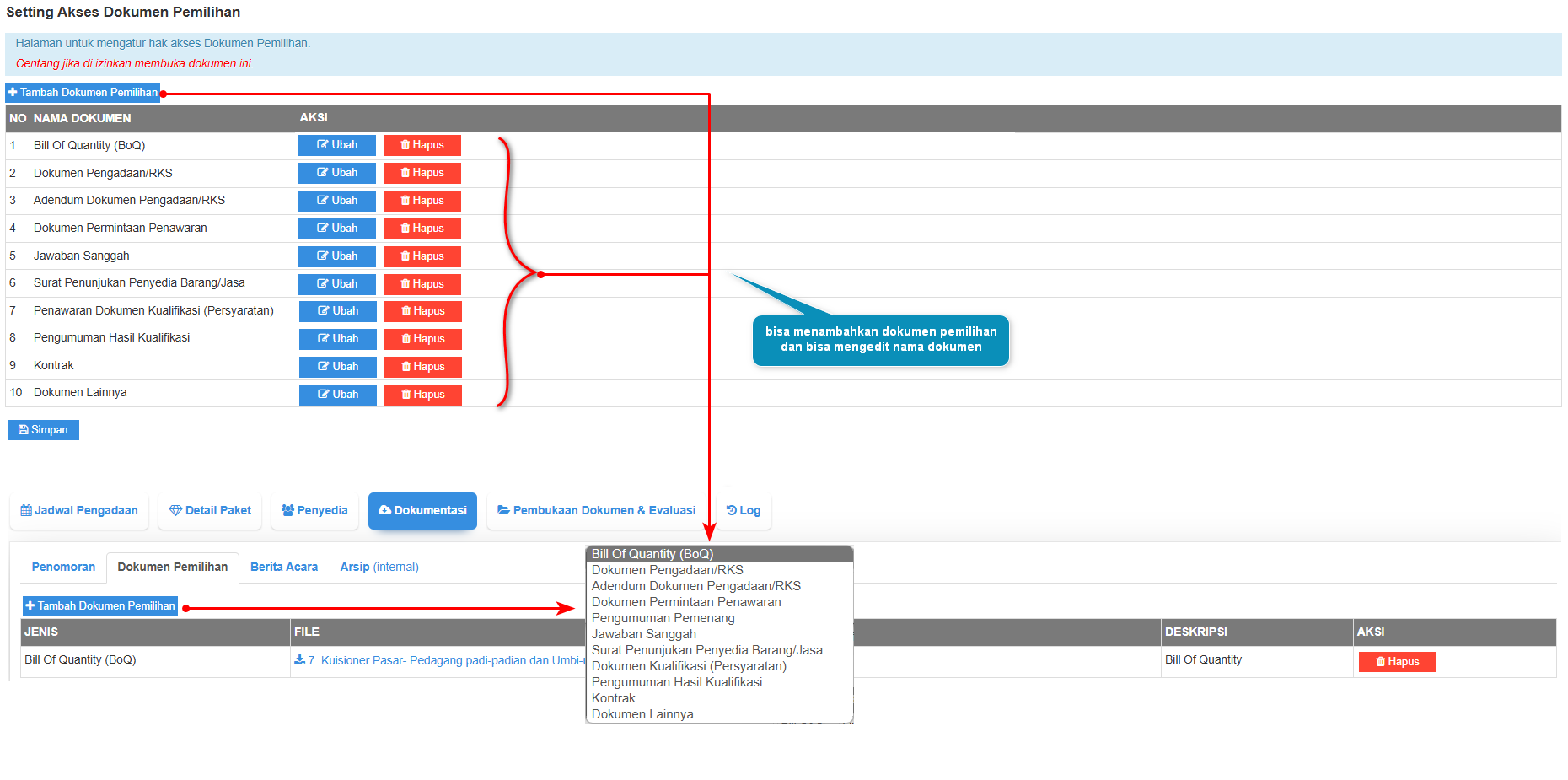Click the 'Dokumen Lainnya' name in the table
Viewport: 1568px width, 780px height.
tap(80, 393)
